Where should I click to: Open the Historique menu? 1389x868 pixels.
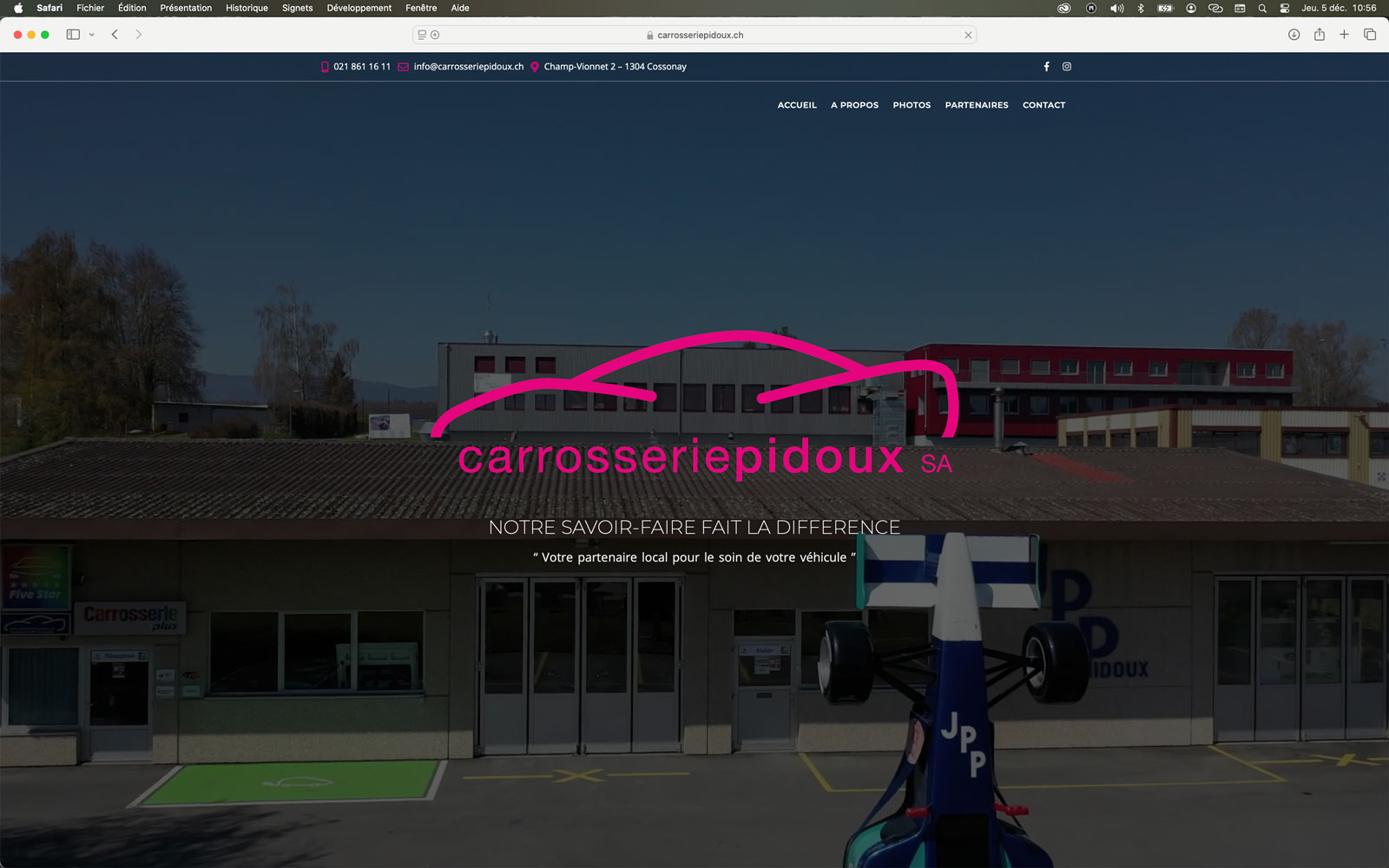247,8
